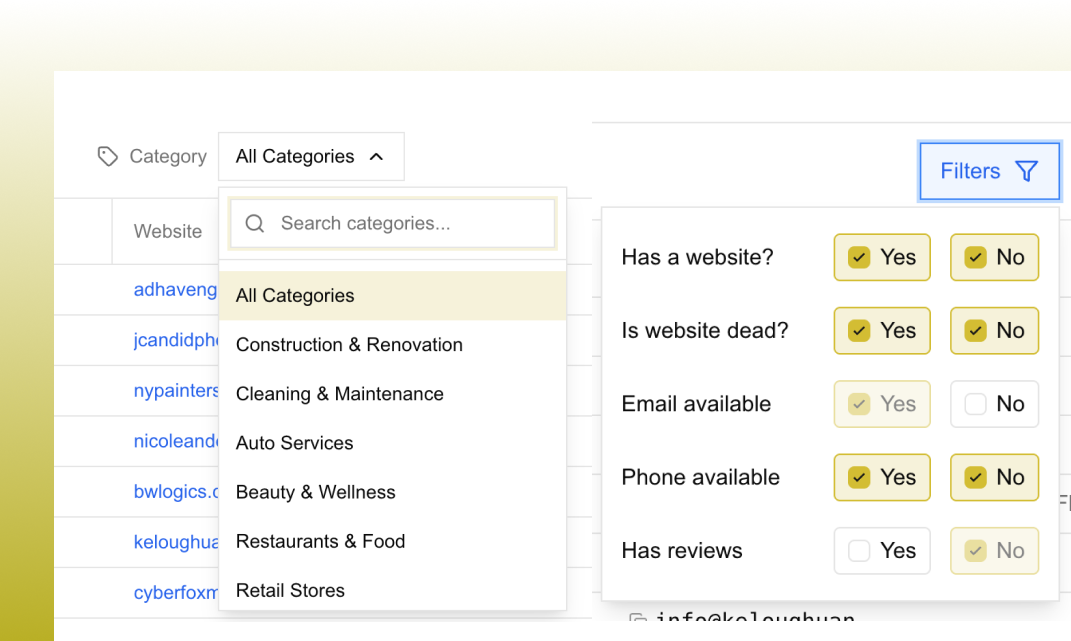Open the Filters panel button
Screen dimensions: 1071x641
click(x=989, y=171)
